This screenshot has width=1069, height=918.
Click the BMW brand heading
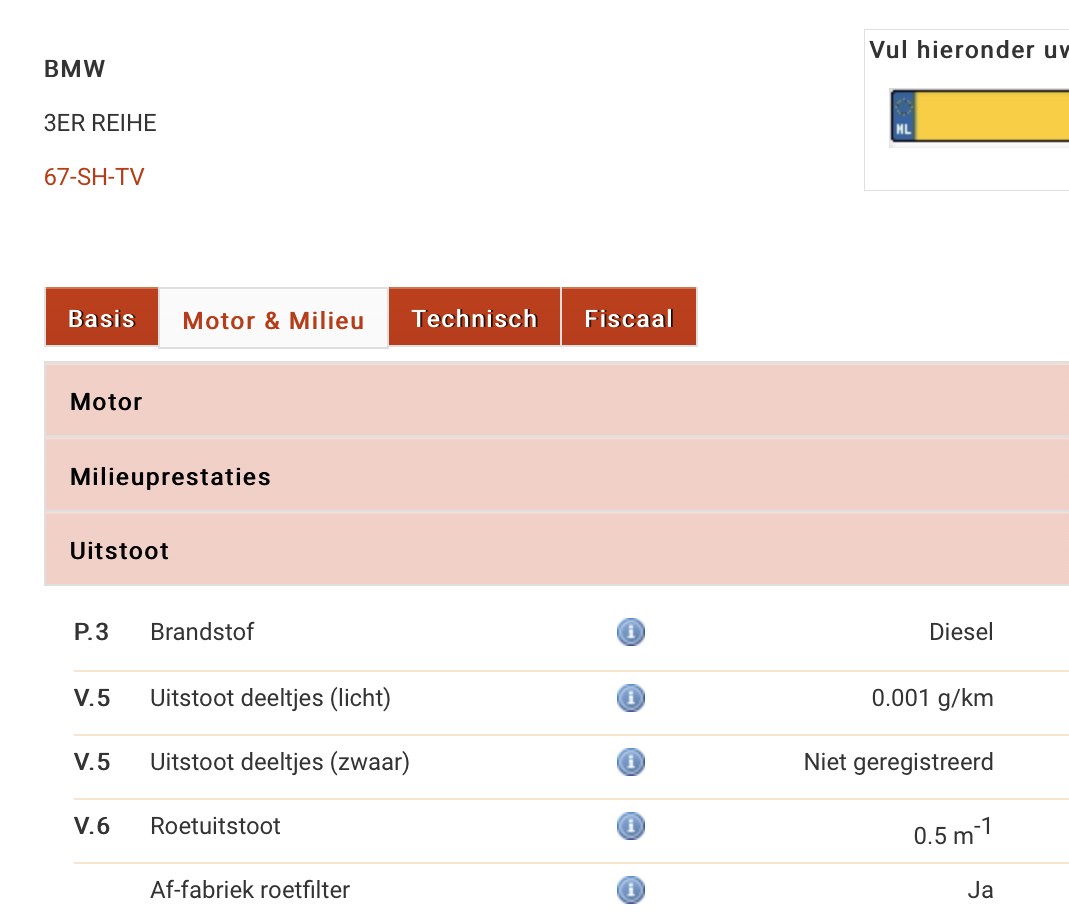point(74,69)
